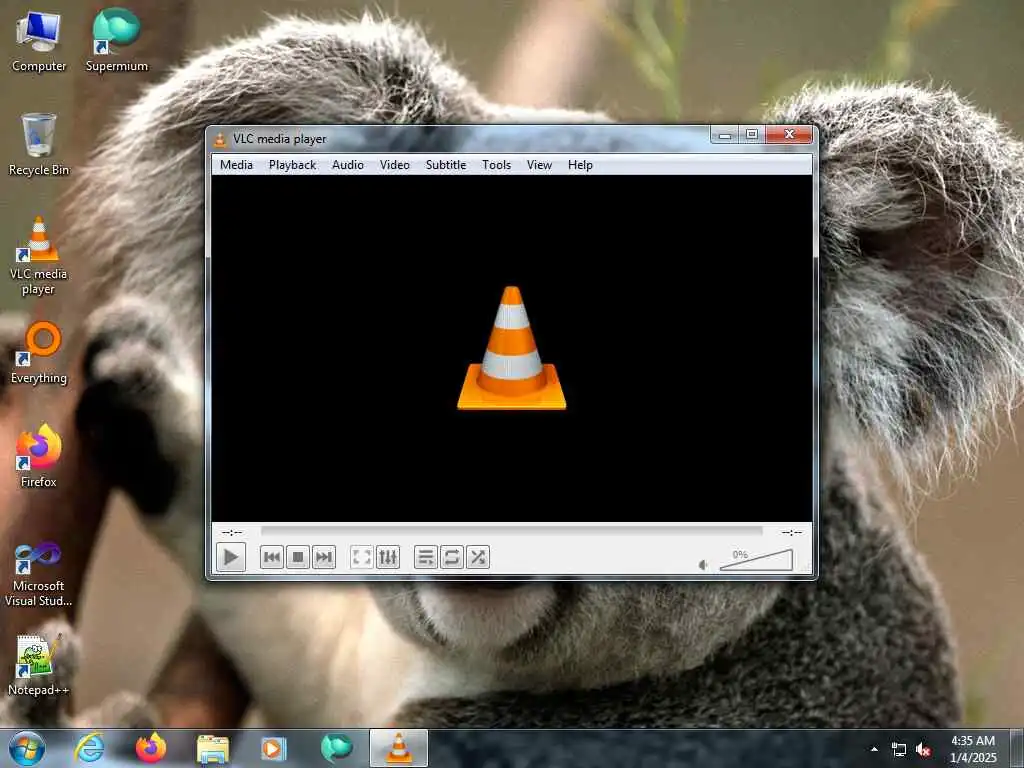Select VLC media player desktop shortcut
This screenshot has width=1024, height=768.
click(39, 255)
